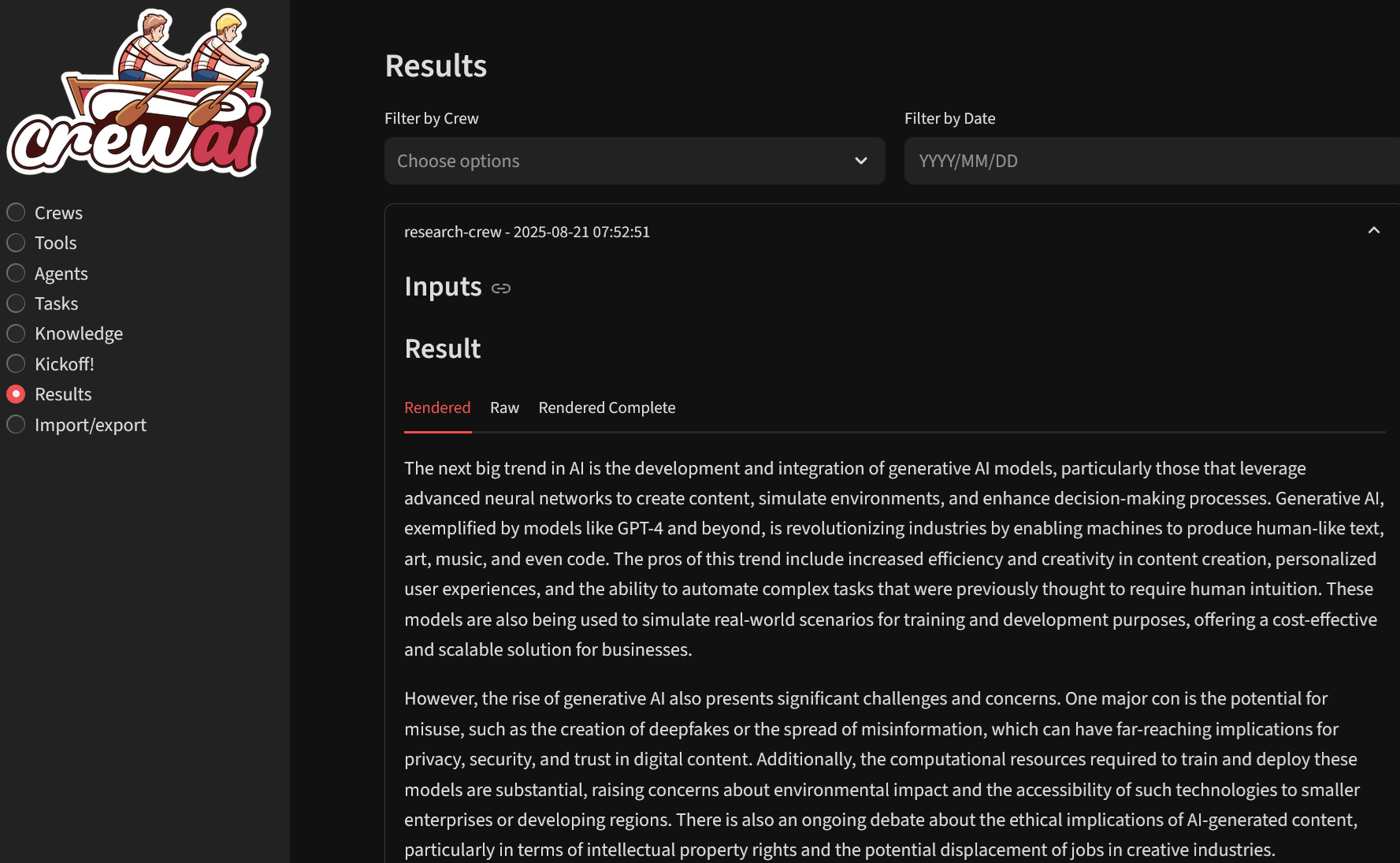The image size is (1400, 863).
Task: Click the Result section heading
Action: (x=443, y=348)
